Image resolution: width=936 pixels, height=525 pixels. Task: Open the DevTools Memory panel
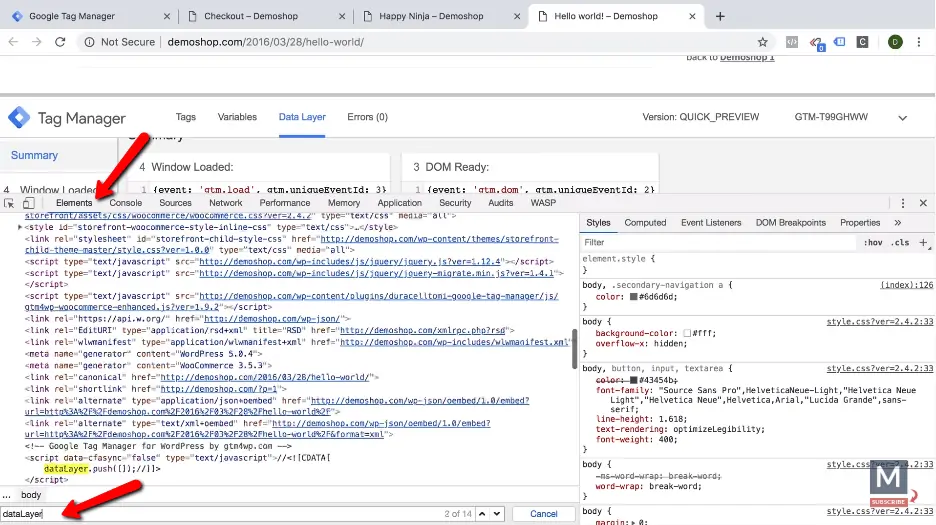(x=344, y=203)
